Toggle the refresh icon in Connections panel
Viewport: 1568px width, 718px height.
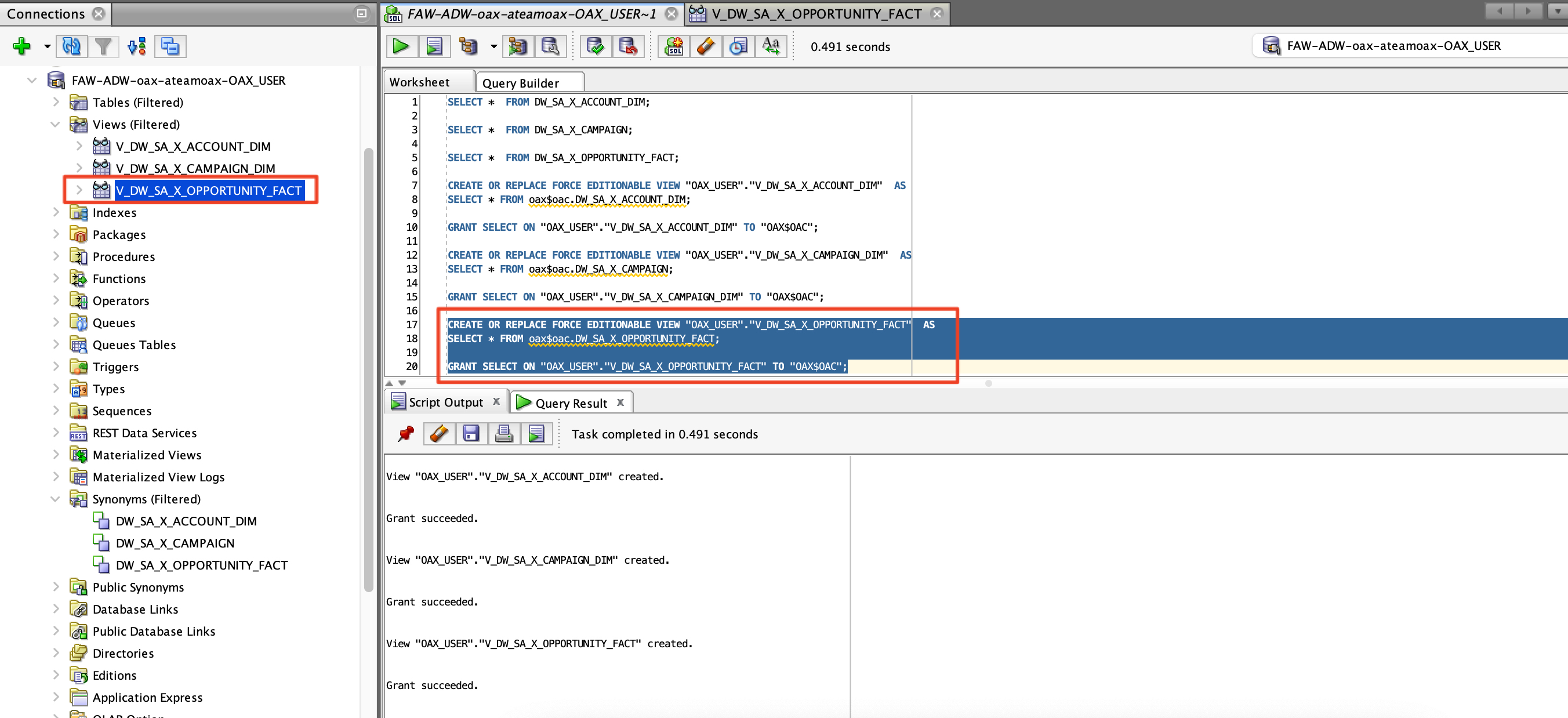point(71,46)
